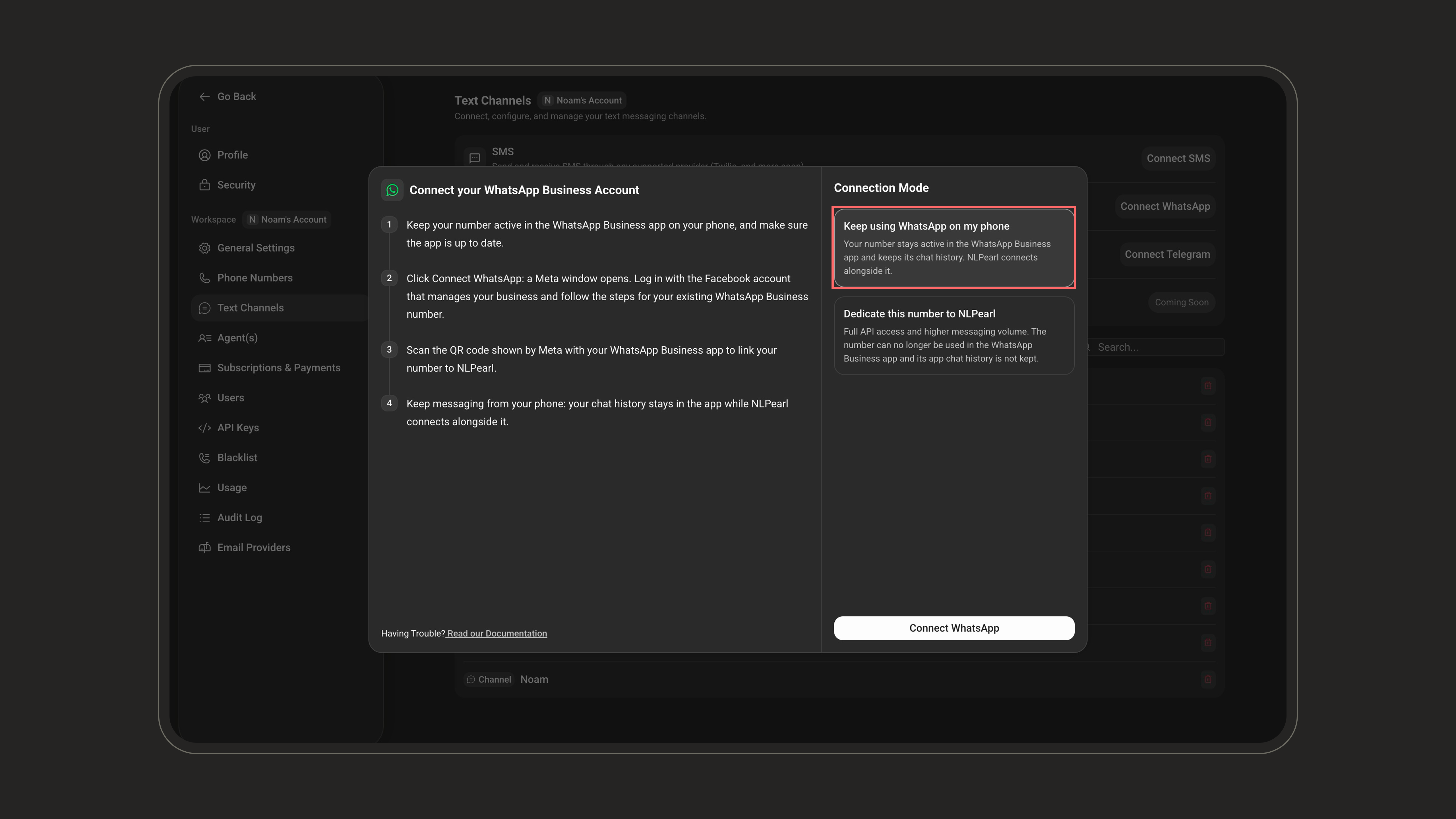Viewport: 1456px width, 819px height.
Task: Click the background Connect WhatsApp channel button
Action: [x=1165, y=206]
